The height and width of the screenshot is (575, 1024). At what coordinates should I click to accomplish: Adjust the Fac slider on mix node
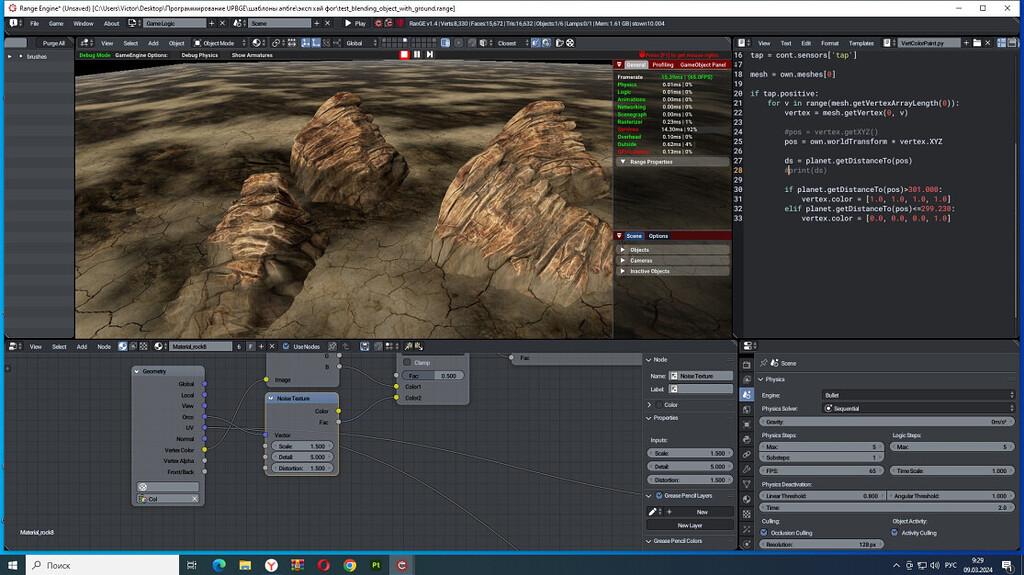click(433, 376)
